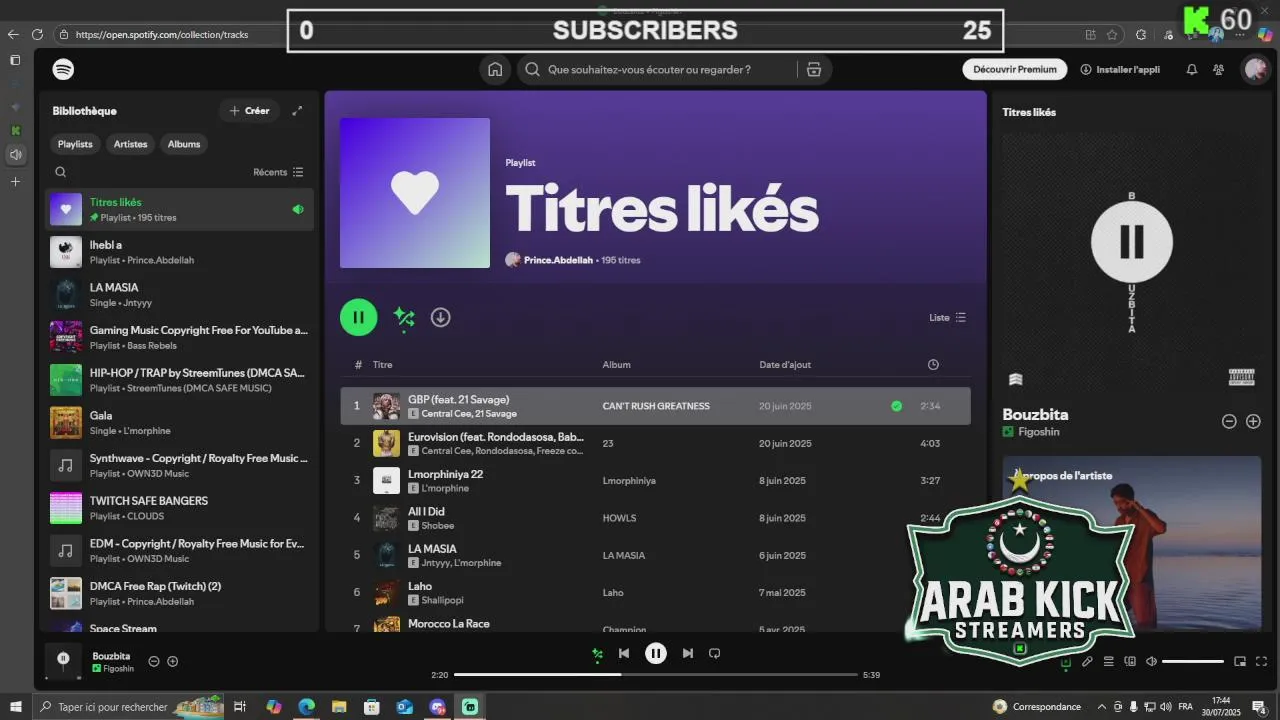Filter library by Playlists
1280x720 pixels.
pyautogui.click(x=75, y=144)
